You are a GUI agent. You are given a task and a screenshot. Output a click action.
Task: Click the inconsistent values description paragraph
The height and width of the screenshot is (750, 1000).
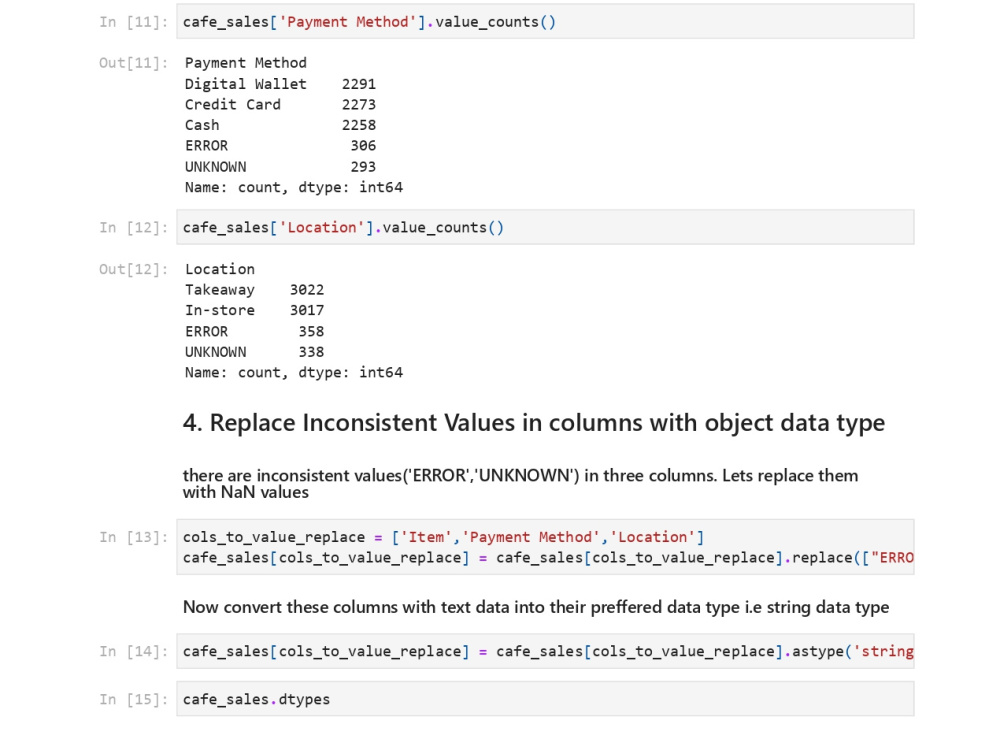pos(520,483)
